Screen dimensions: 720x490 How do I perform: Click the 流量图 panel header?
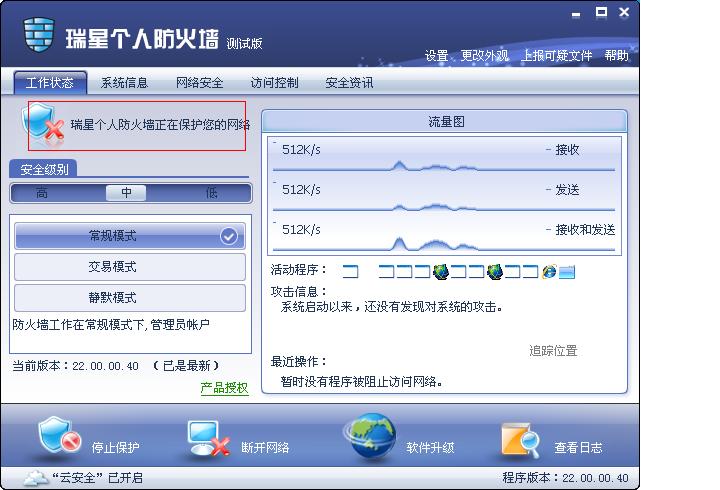click(x=444, y=122)
